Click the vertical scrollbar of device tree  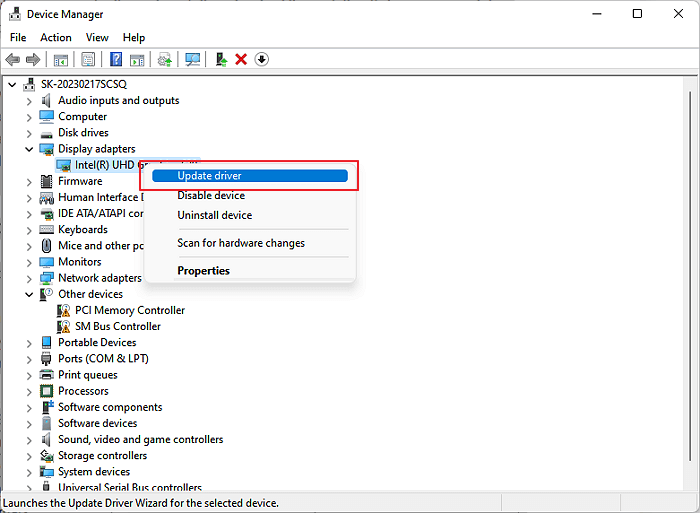[x=690, y=277]
